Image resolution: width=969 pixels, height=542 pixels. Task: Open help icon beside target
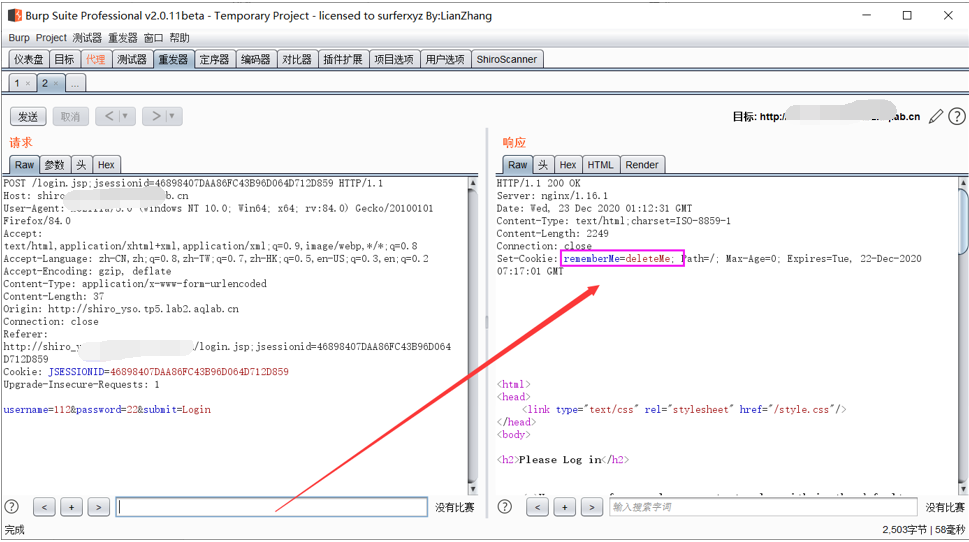pyautogui.click(x=957, y=116)
